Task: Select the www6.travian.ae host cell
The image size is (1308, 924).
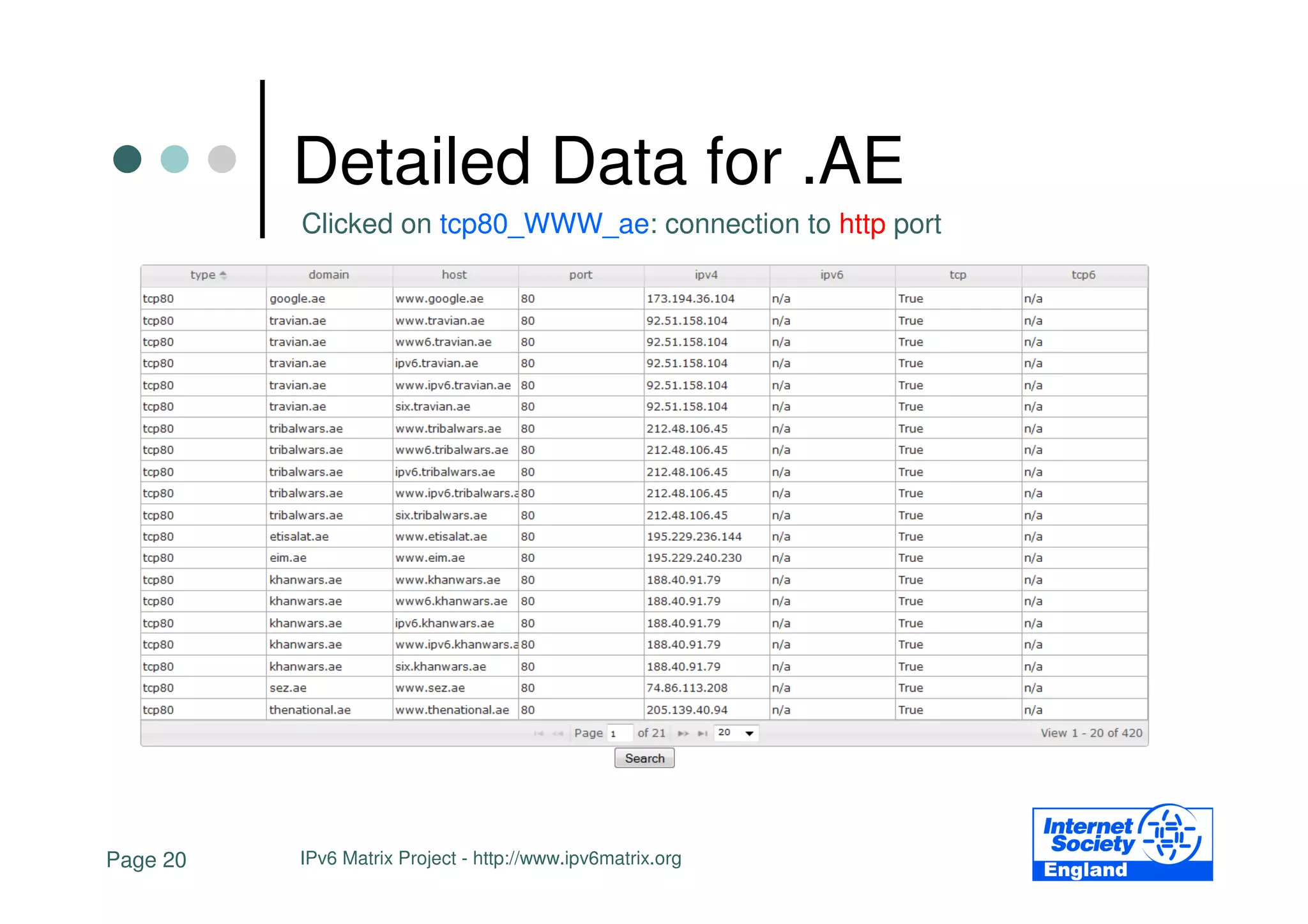Action: coord(455,342)
